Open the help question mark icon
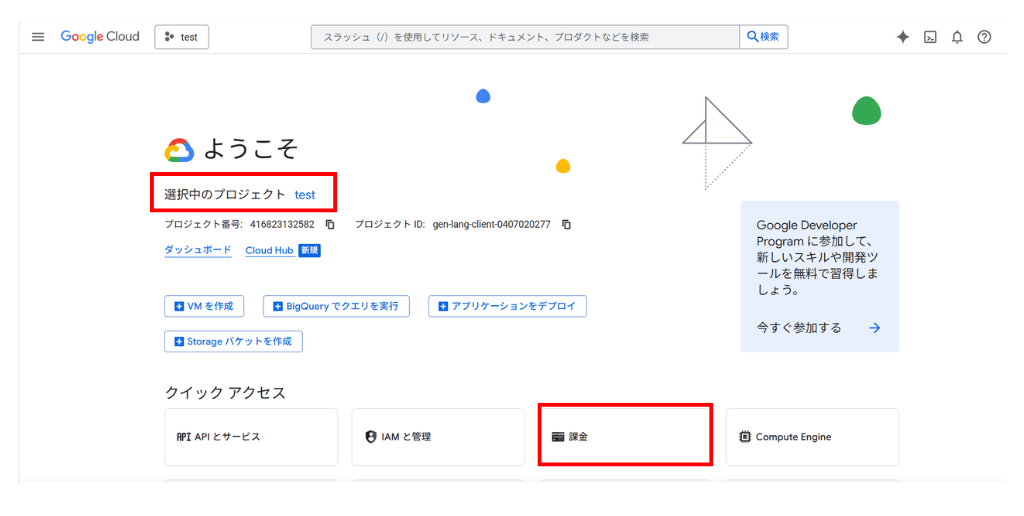The image size is (1024, 516). tap(984, 37)
